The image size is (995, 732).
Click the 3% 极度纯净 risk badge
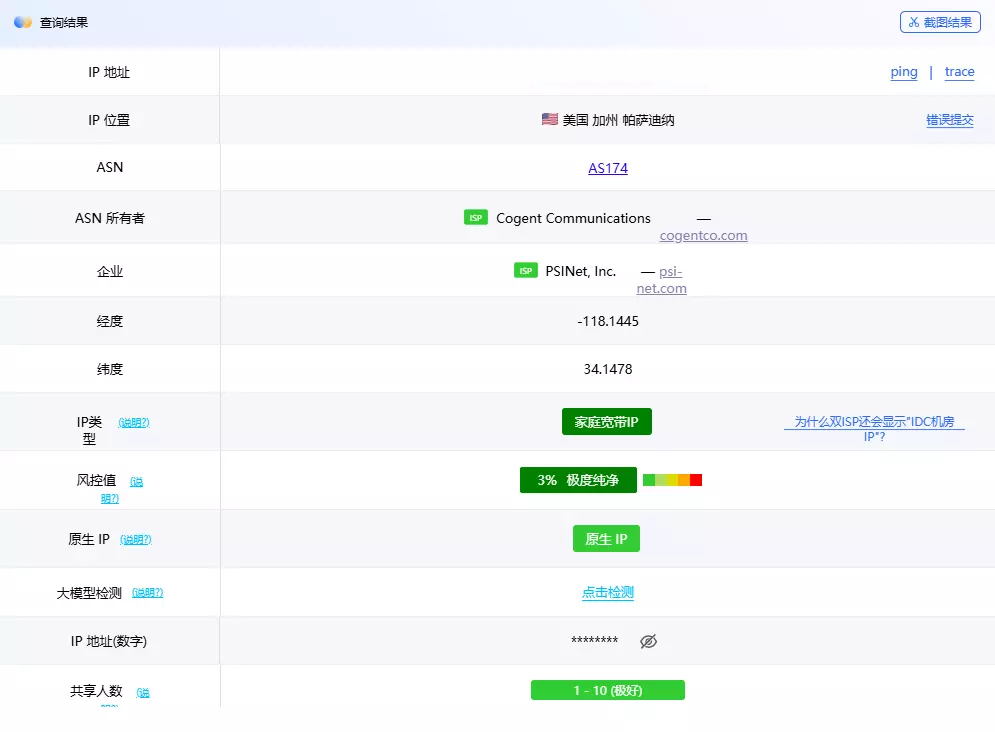pyautogui.click(x=578, y=480)
